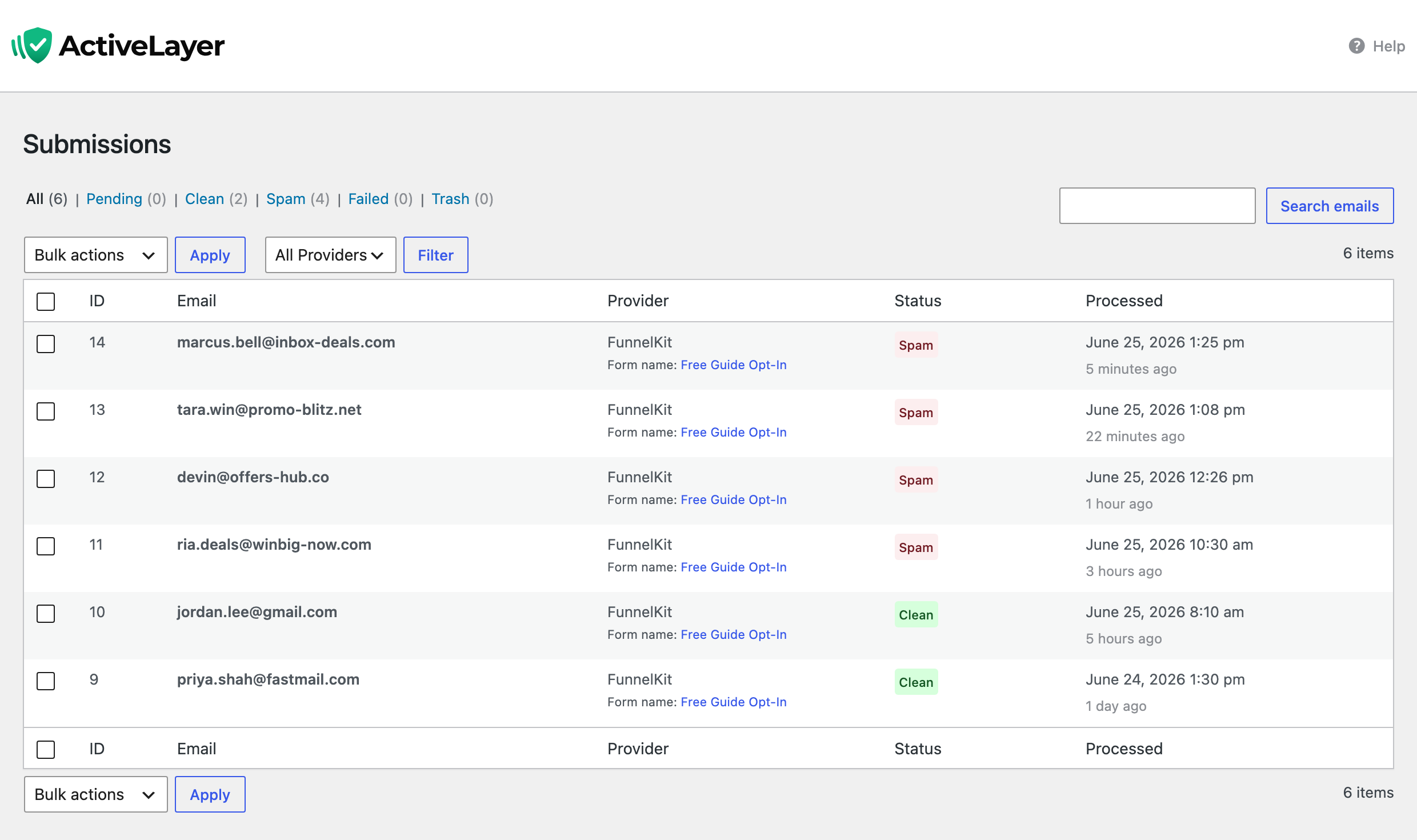Image resolution: width=1417 pixels, height=840 pixels.
Task: Check the box for jordan.lee@gmail.com
Action: point(46,613)
